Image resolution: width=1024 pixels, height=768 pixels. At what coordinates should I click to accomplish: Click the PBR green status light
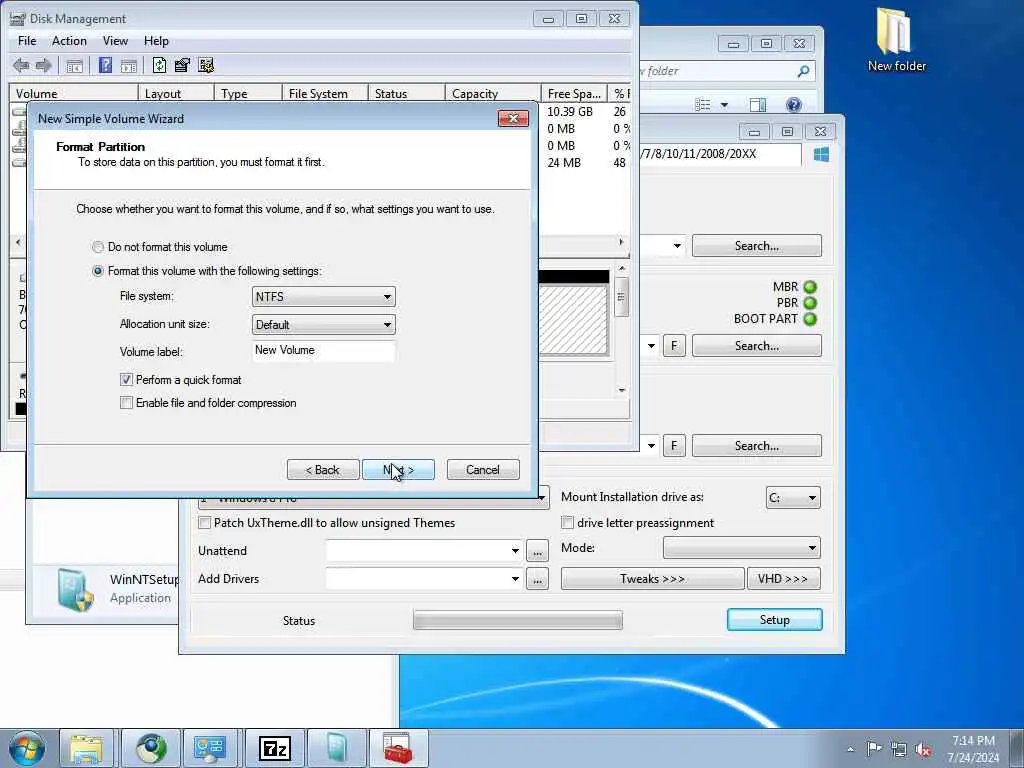coord(810,303)
